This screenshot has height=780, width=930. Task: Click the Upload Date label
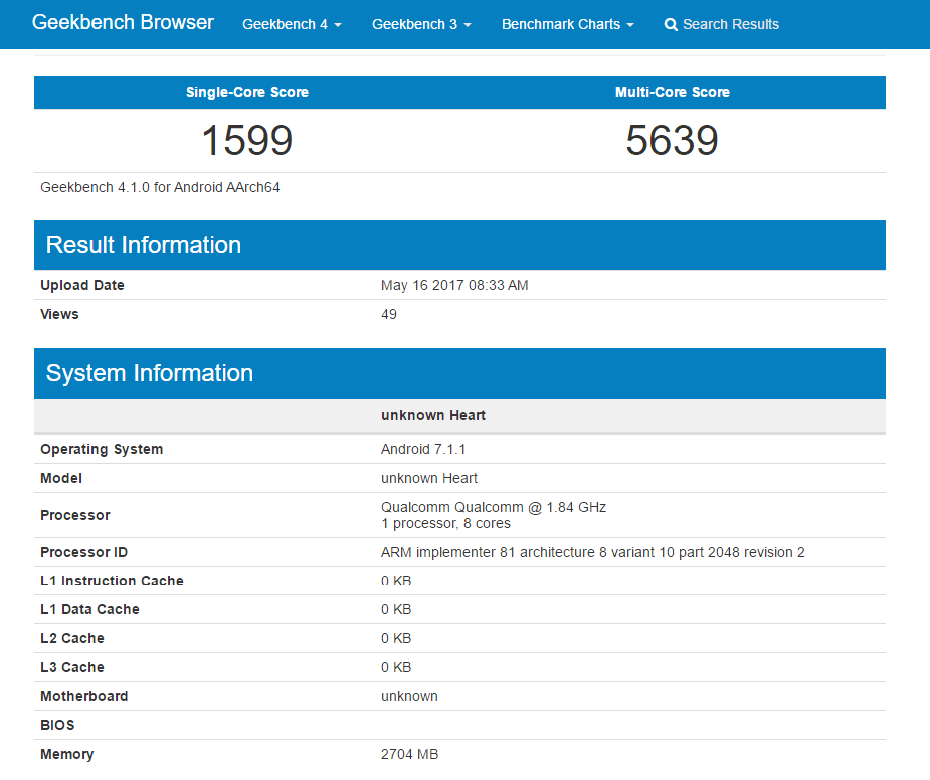tap(82, 285)
